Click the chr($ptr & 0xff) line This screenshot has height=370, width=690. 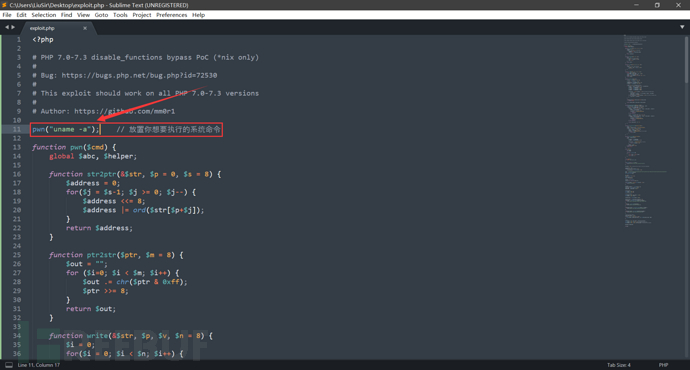pyautogui.click(x=135, y=282)
